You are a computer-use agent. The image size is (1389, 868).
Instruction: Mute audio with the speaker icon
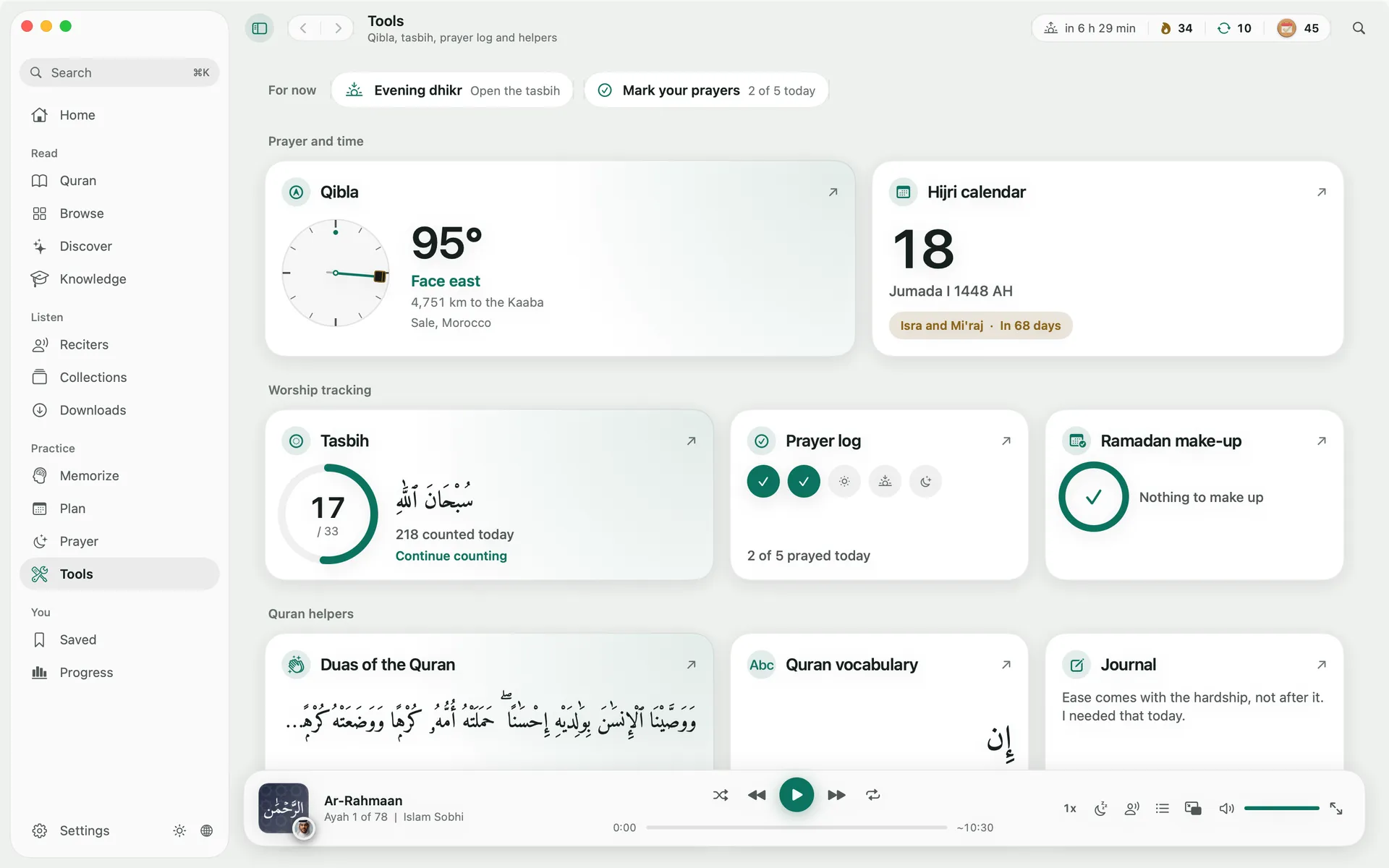coord(1226,808)
